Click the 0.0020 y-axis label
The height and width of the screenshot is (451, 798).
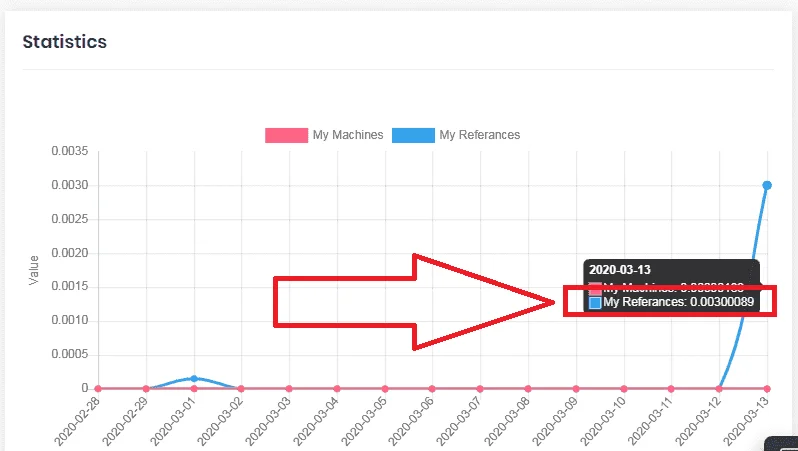point(70,253)
